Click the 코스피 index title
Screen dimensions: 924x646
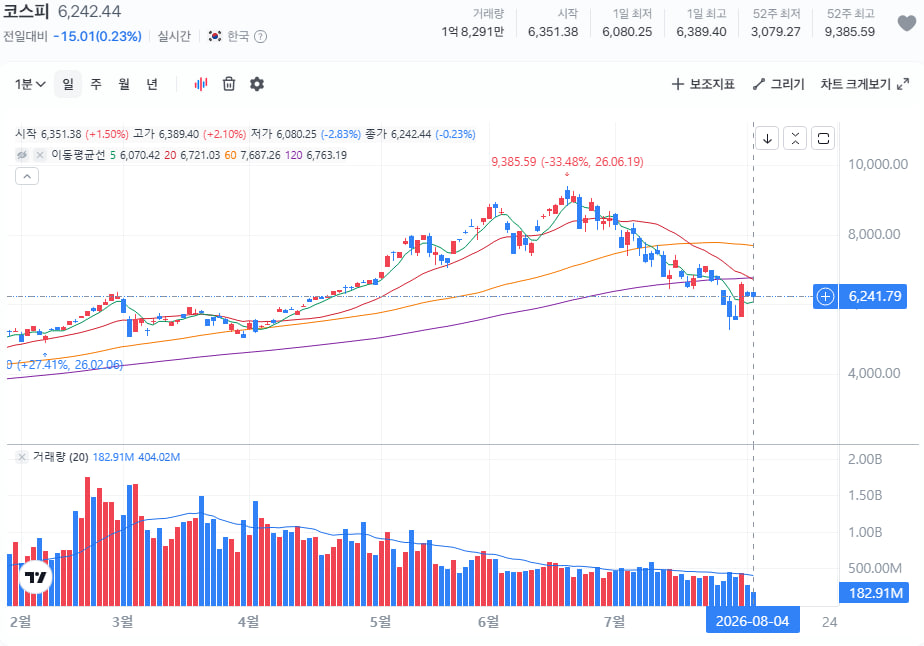[x=27, y=11]
